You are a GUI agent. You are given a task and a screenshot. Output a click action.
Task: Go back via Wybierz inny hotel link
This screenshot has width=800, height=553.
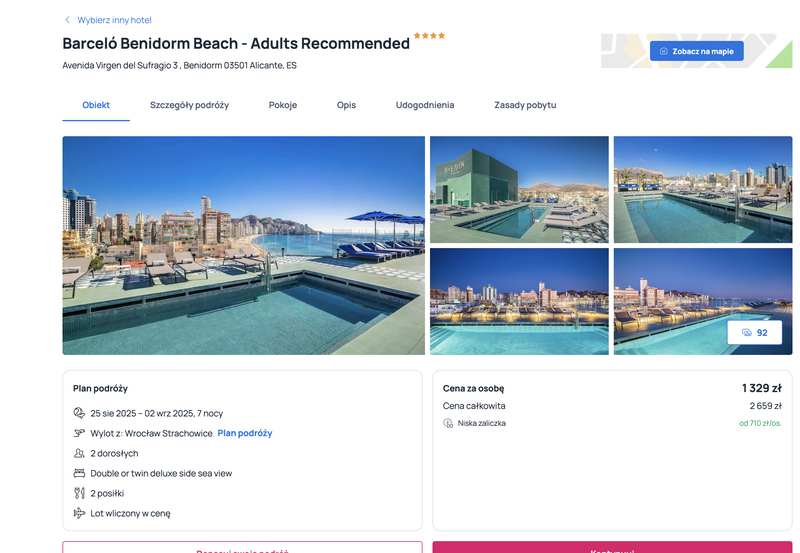click(114, 20)
